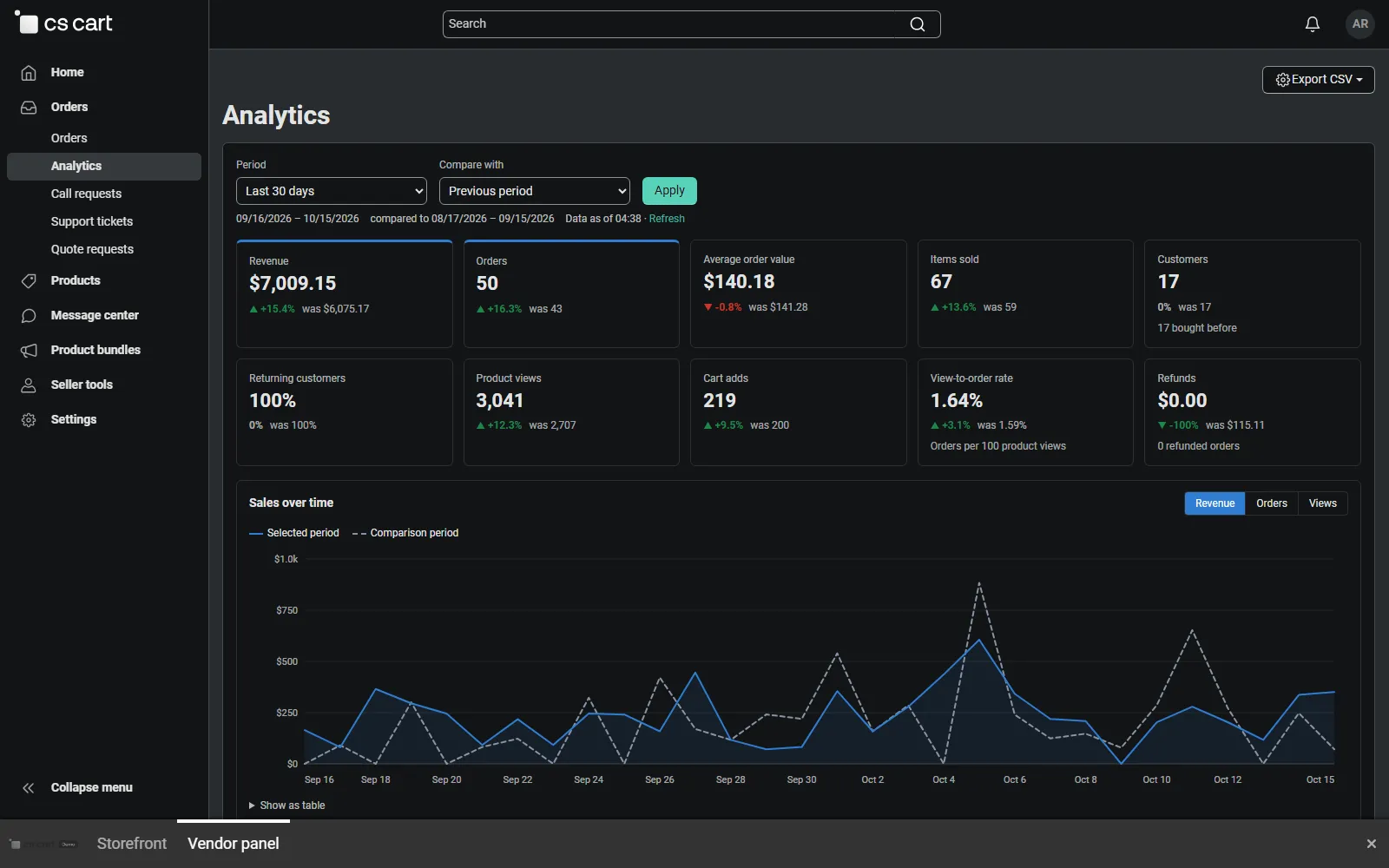This screenshot has width=1389, height=868.
Task: Click the Orders inbox icon in sidebar
Action: pyautogui.click(x=29, y=108)
